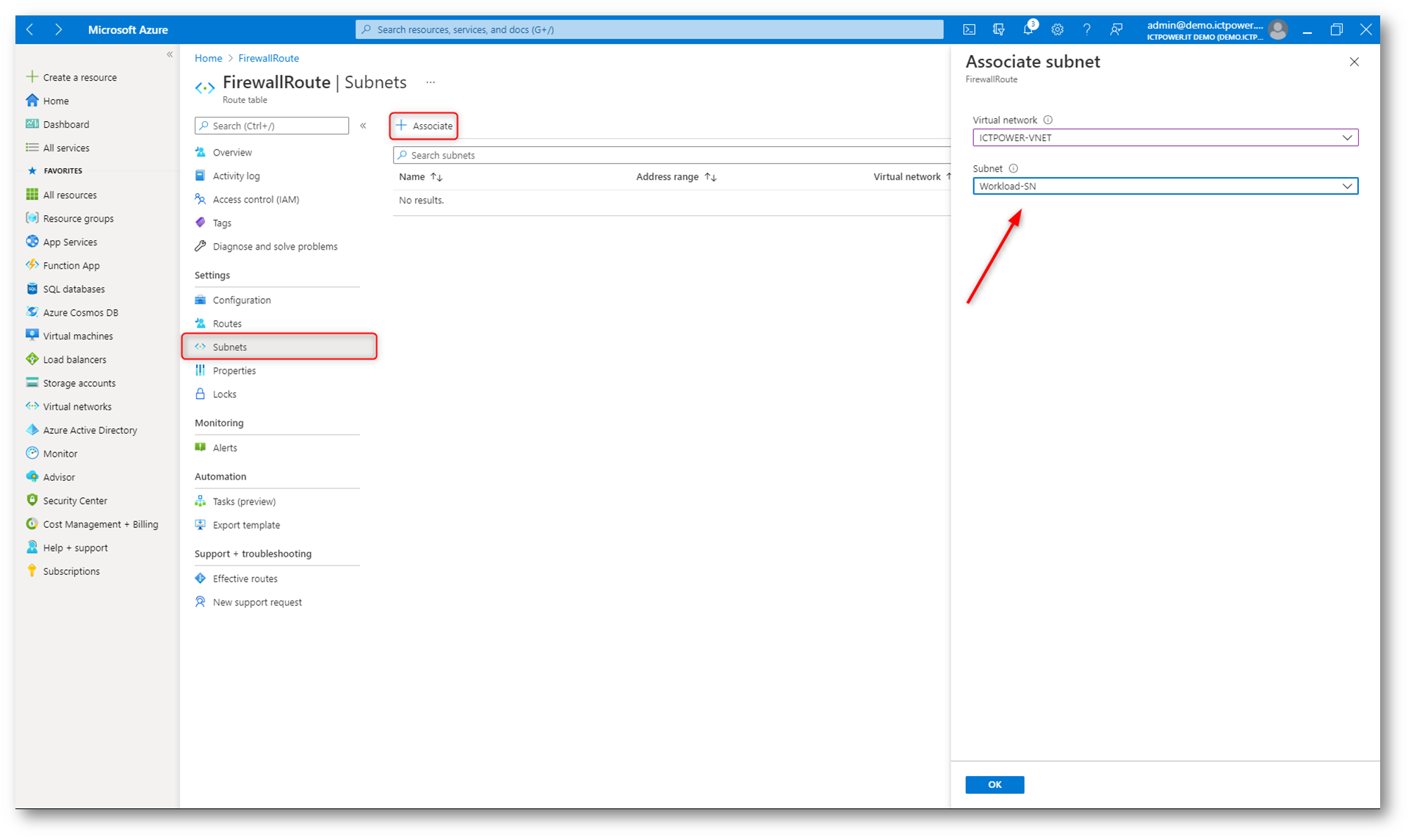Open Home breadcrumb link
This screenshot has height=840, width=1411.
[208, 58]
